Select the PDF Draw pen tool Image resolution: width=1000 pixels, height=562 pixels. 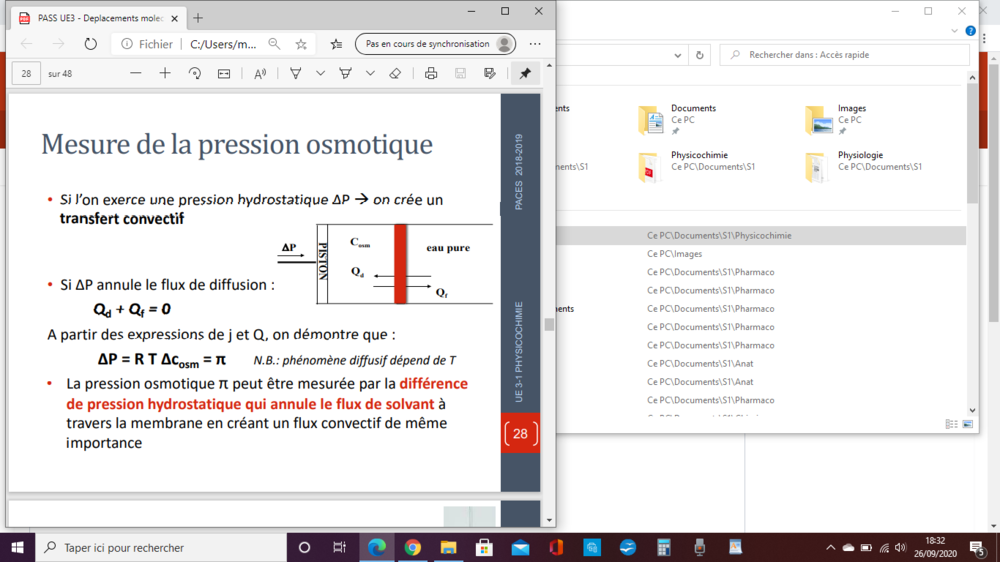pos(296,74)
